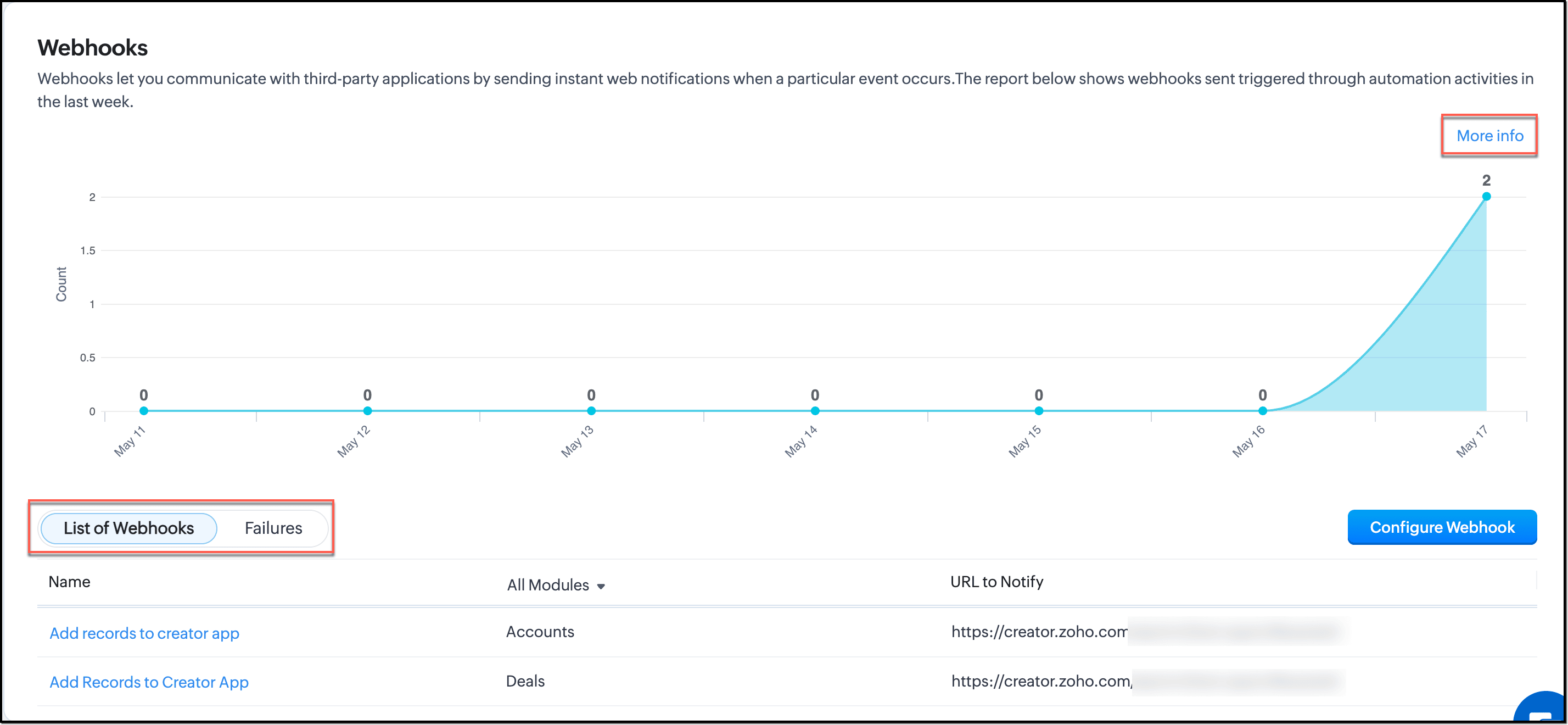Click the Accounts module cell
Image resolution: width=1568 pixels, height=725 pixels.
(540, 632)
